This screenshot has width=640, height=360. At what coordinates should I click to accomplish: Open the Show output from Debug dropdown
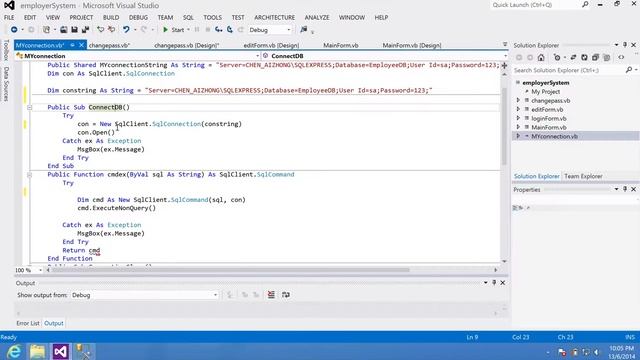coord(144,295)
